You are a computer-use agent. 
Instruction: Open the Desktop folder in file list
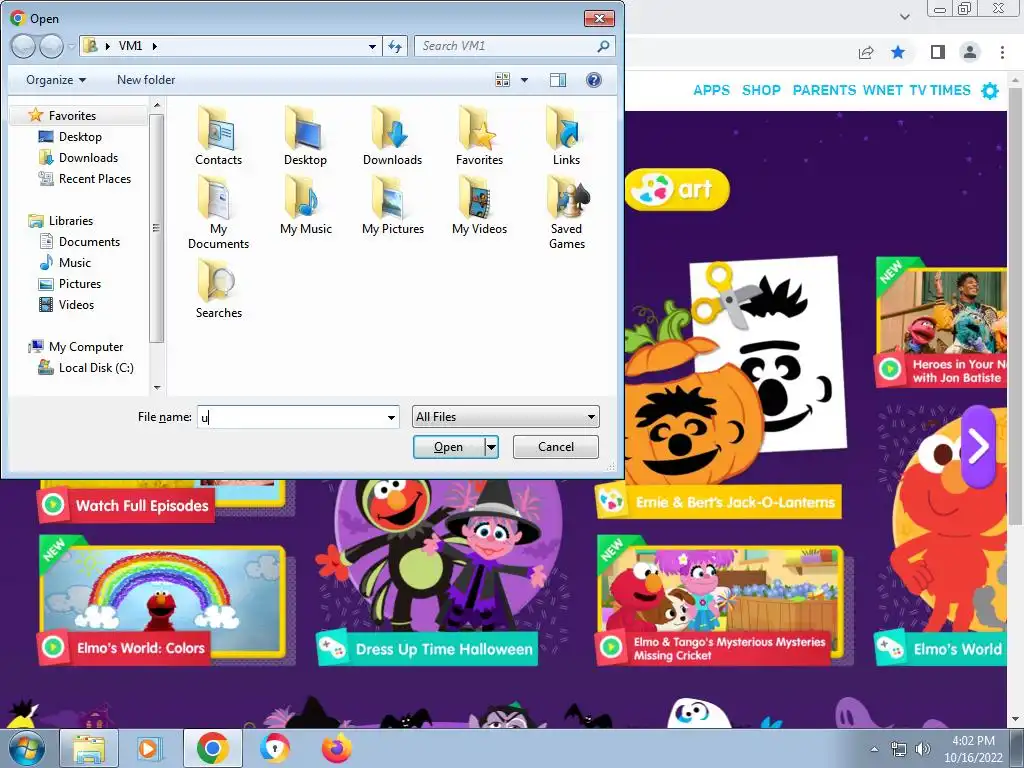(x=305, y=136)
